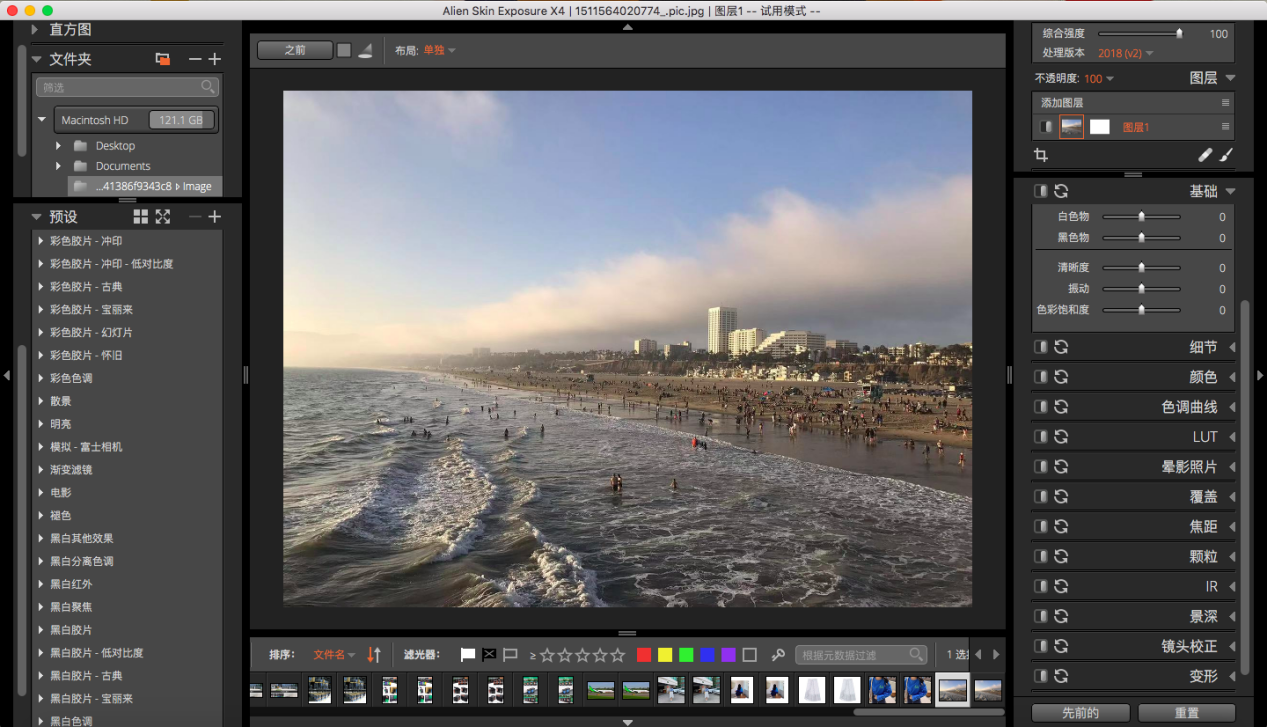
Task: Open the 布局 layout dropdown
Action: [440, 50]
